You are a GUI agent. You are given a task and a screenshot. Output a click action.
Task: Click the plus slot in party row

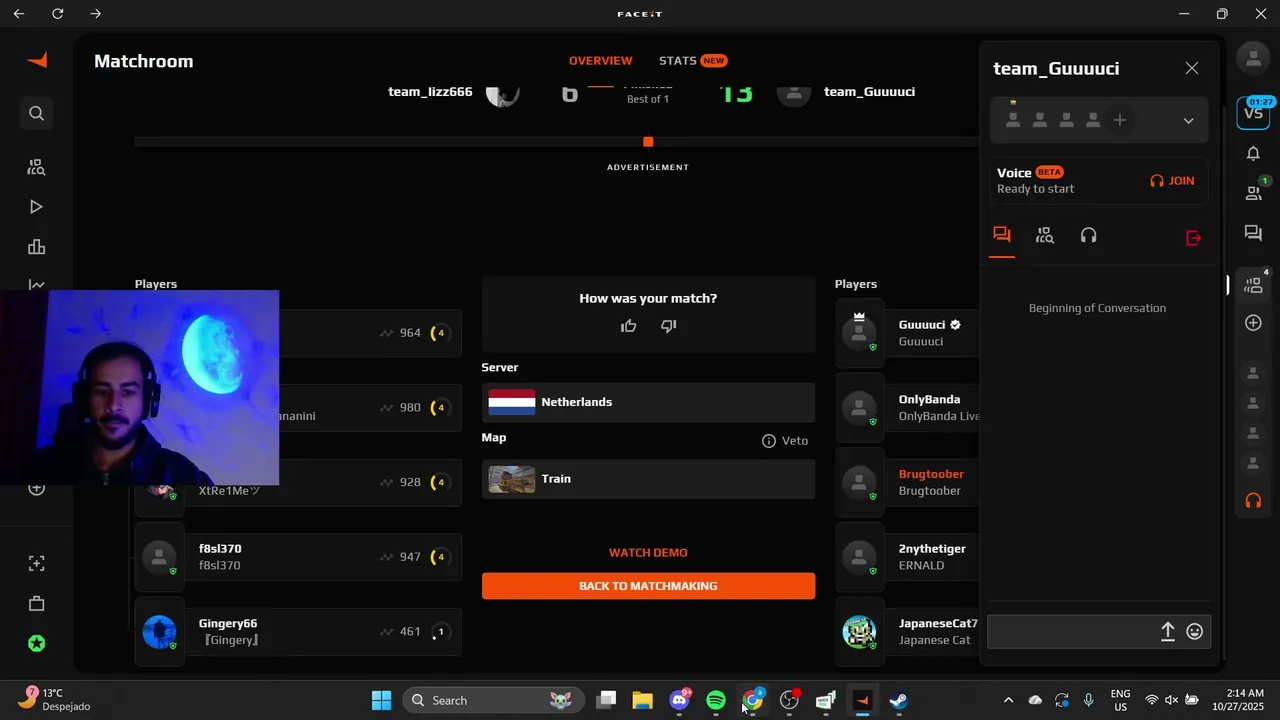pyautogui.click(x=1120, y=120)
